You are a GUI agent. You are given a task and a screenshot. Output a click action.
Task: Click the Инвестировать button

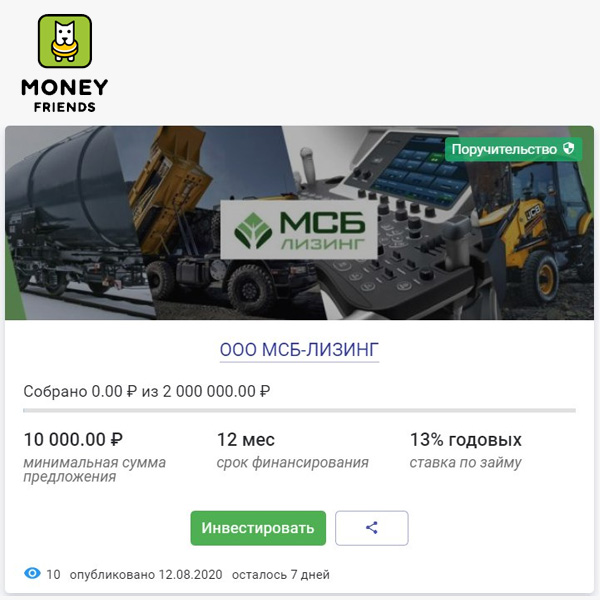(x=258, y=528)
